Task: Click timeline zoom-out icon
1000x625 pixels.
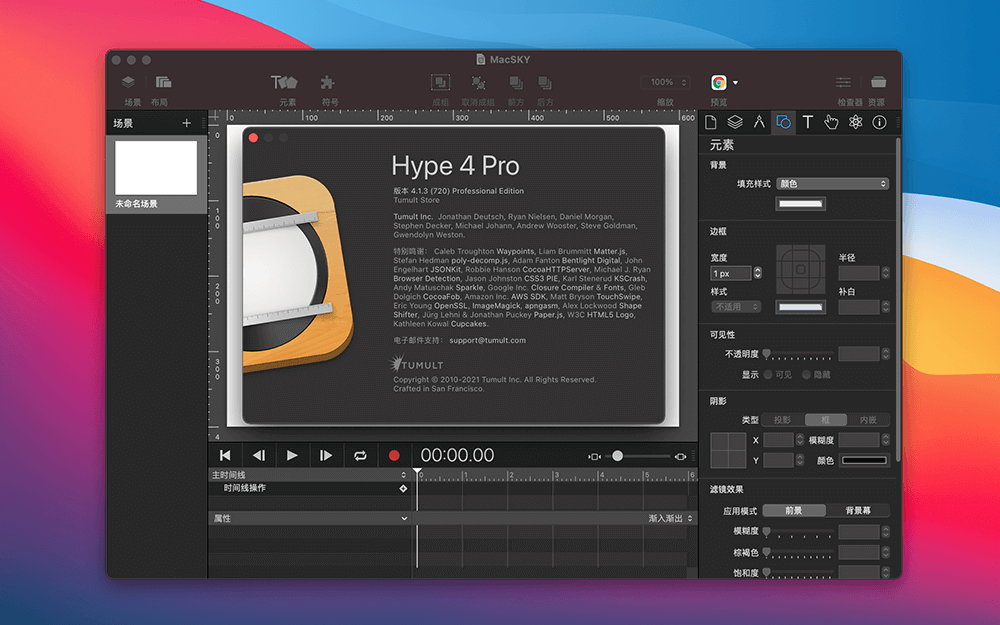Action: (x=594, y=456)
